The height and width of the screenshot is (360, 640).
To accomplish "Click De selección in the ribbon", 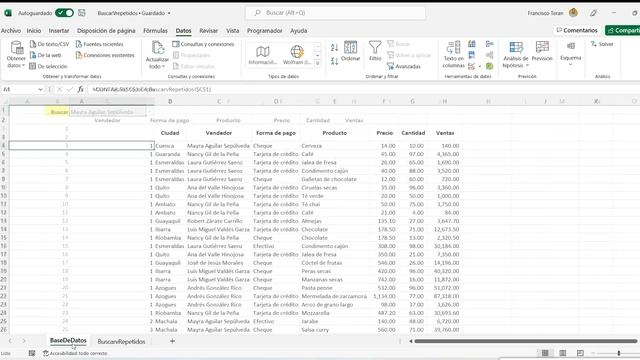I will 48,66.
